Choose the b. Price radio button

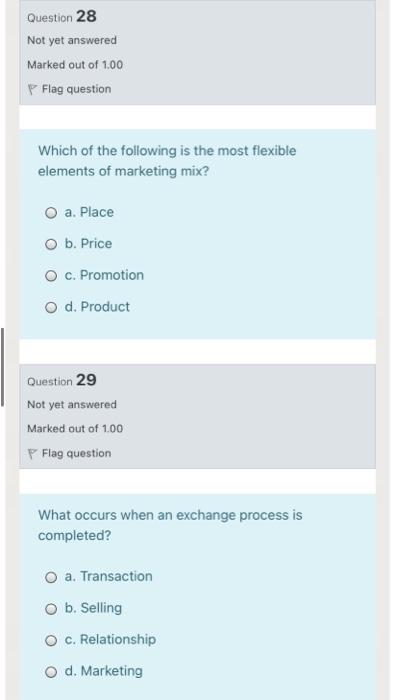[x=51, y=244]
